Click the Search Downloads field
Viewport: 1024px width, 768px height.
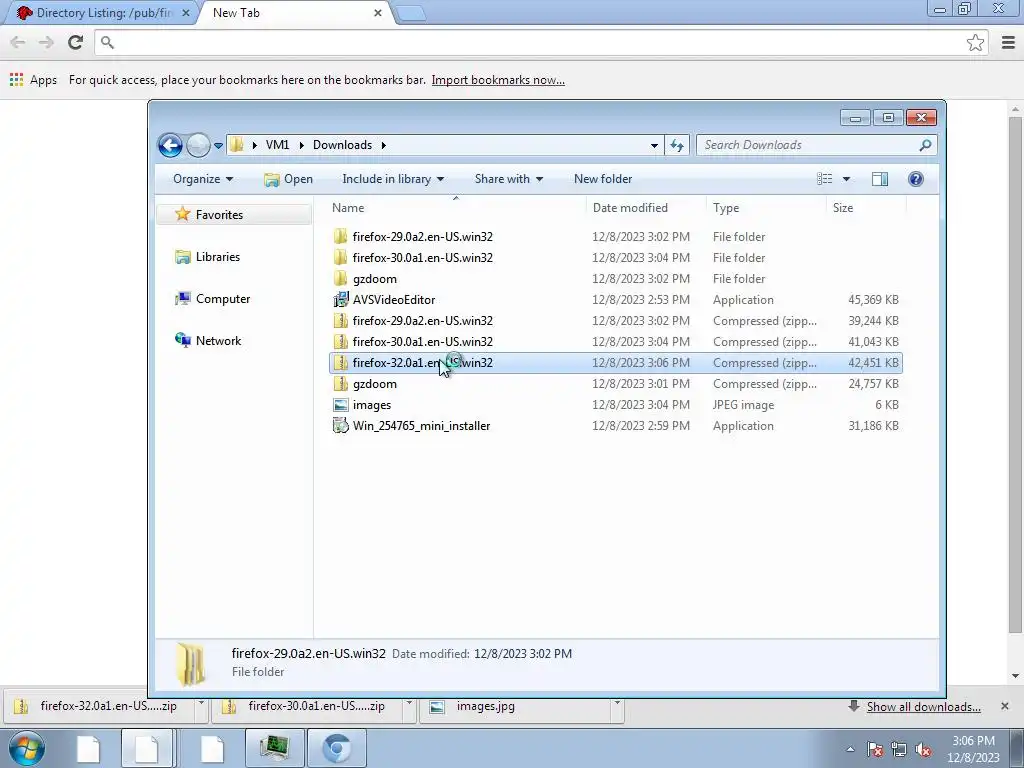(x=816, y=145)
